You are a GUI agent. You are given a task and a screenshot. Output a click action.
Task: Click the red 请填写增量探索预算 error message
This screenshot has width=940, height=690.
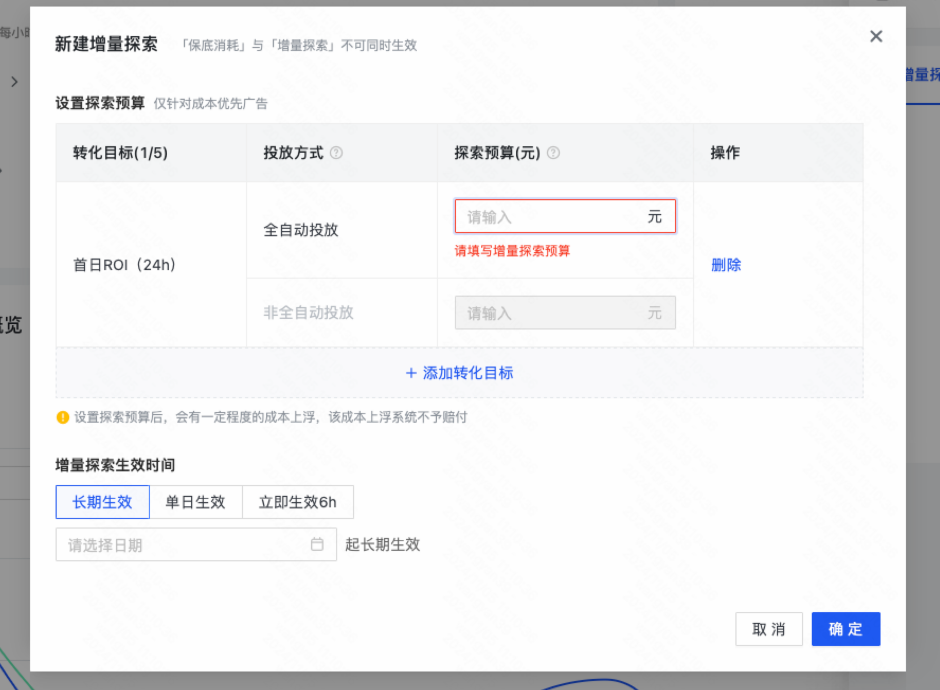pos(512,251)
